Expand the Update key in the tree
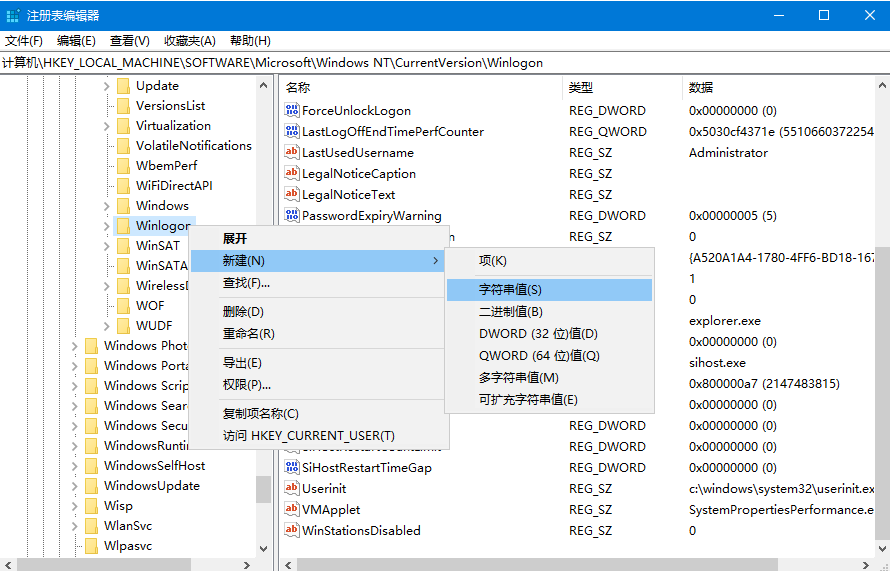The image size is (890, 571). (x=106, y=86)
